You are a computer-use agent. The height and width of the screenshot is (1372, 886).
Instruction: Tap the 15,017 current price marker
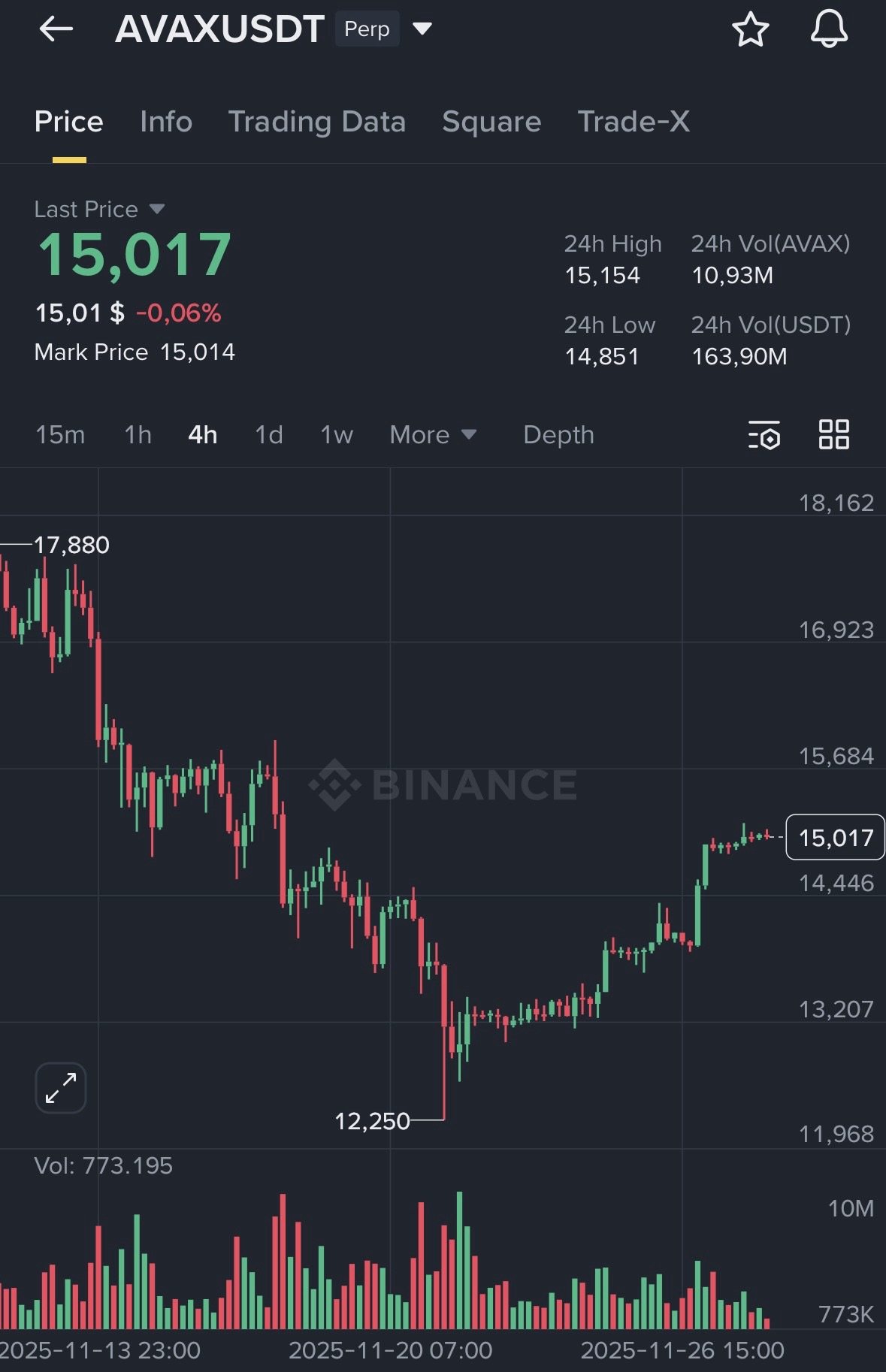point(835,837)
